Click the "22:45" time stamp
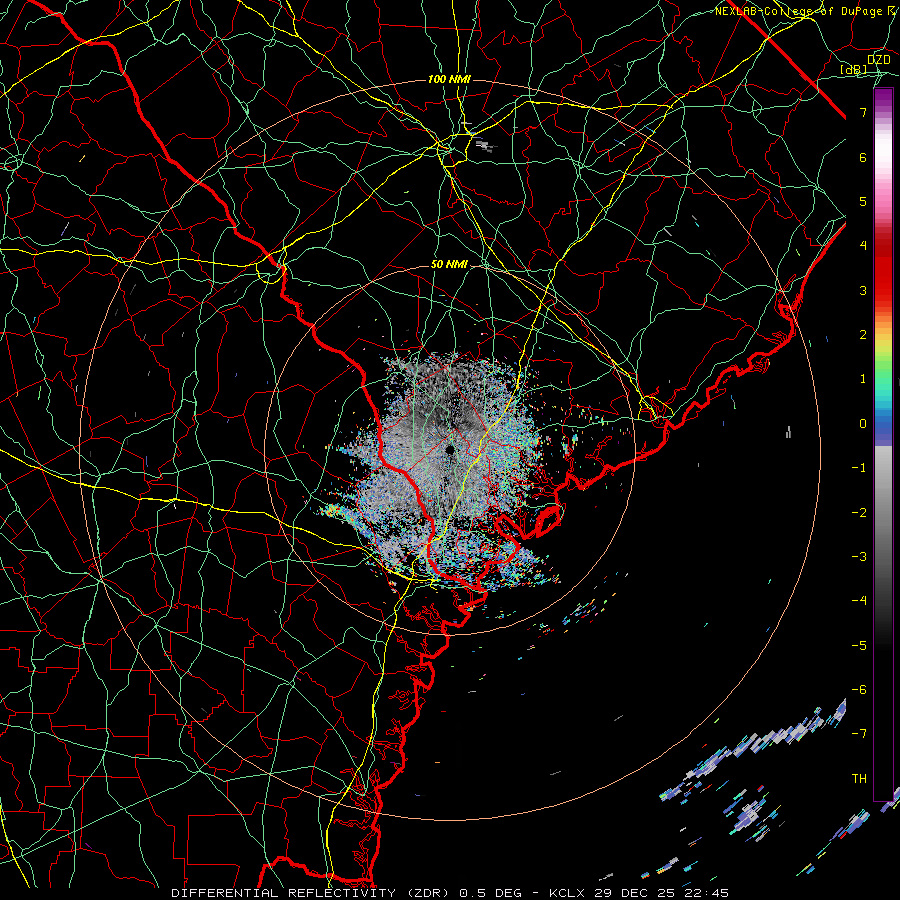This screenshot has width=900, height=900. [707, 893]
